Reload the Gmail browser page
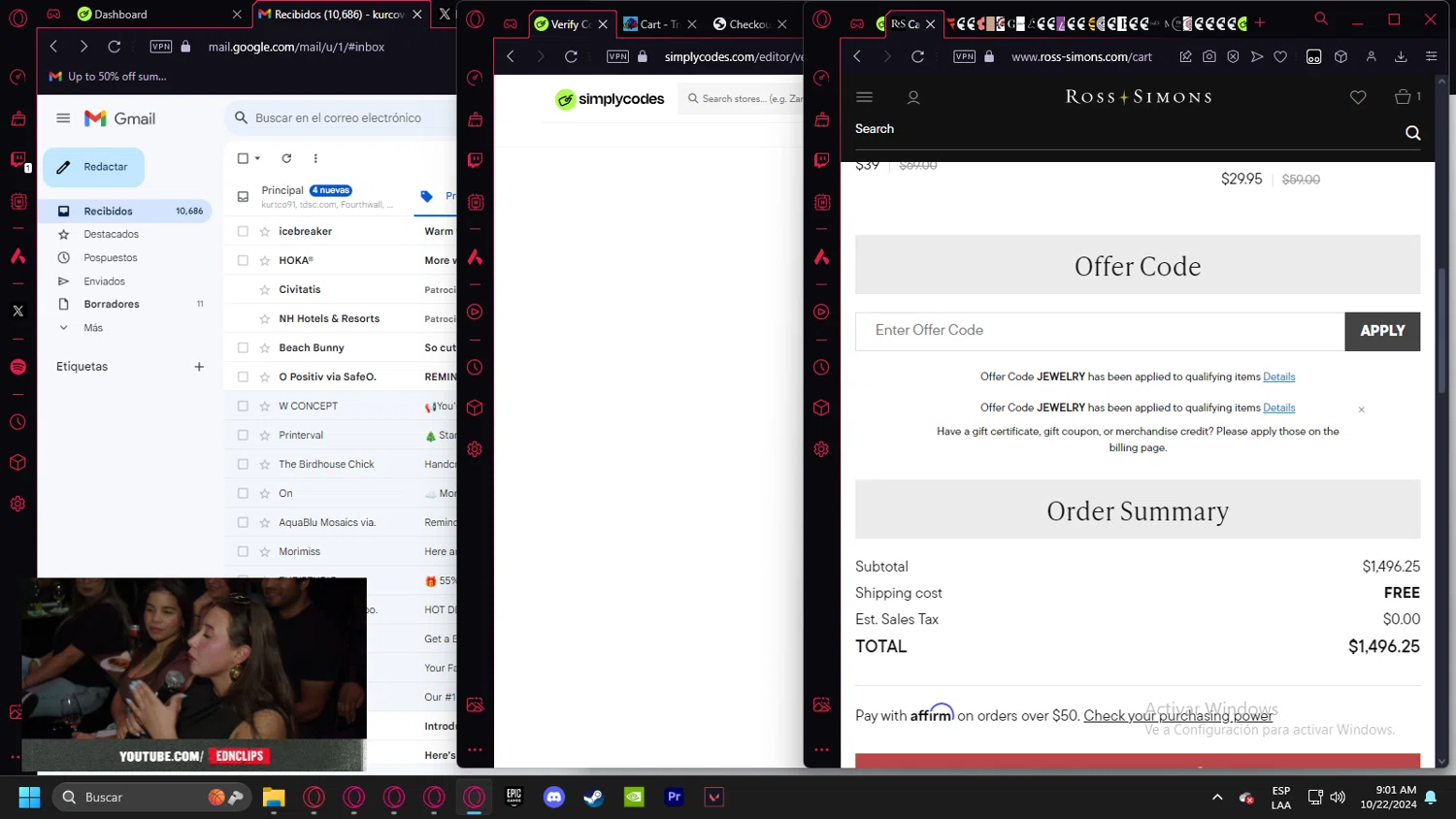 tap(114, 47)
